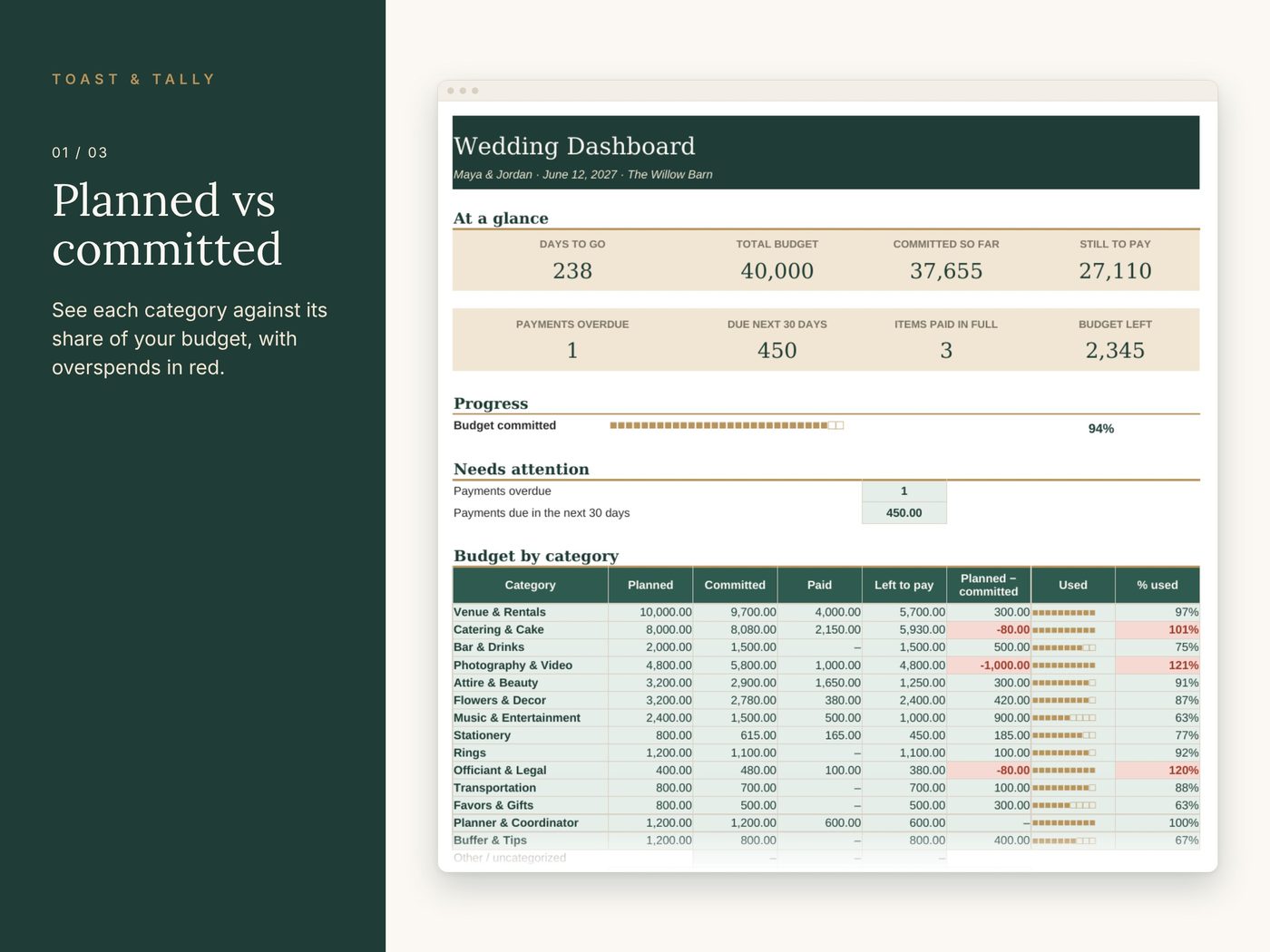Click the Still To Pay value 27,110

[1115, 271]
